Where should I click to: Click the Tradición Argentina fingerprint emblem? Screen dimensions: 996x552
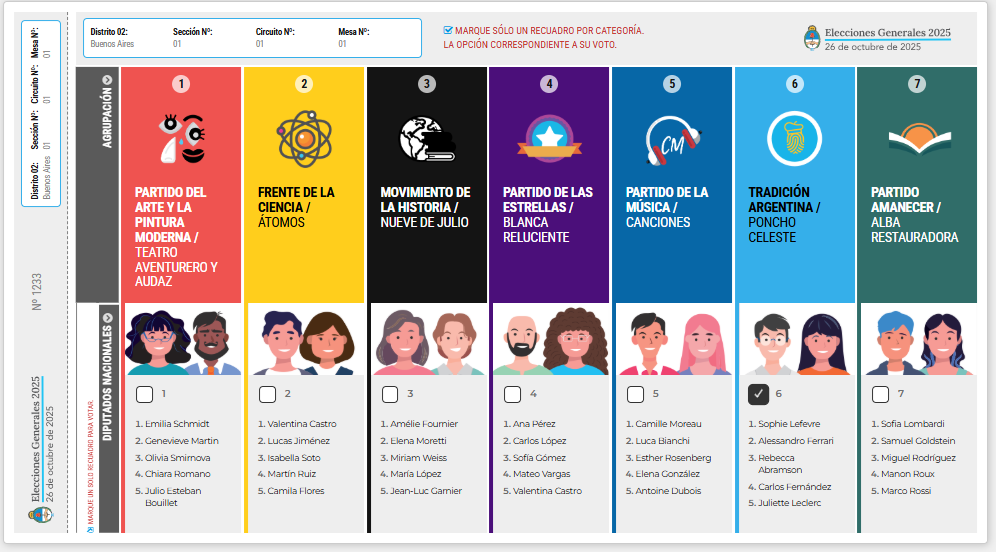coord(794,138)
